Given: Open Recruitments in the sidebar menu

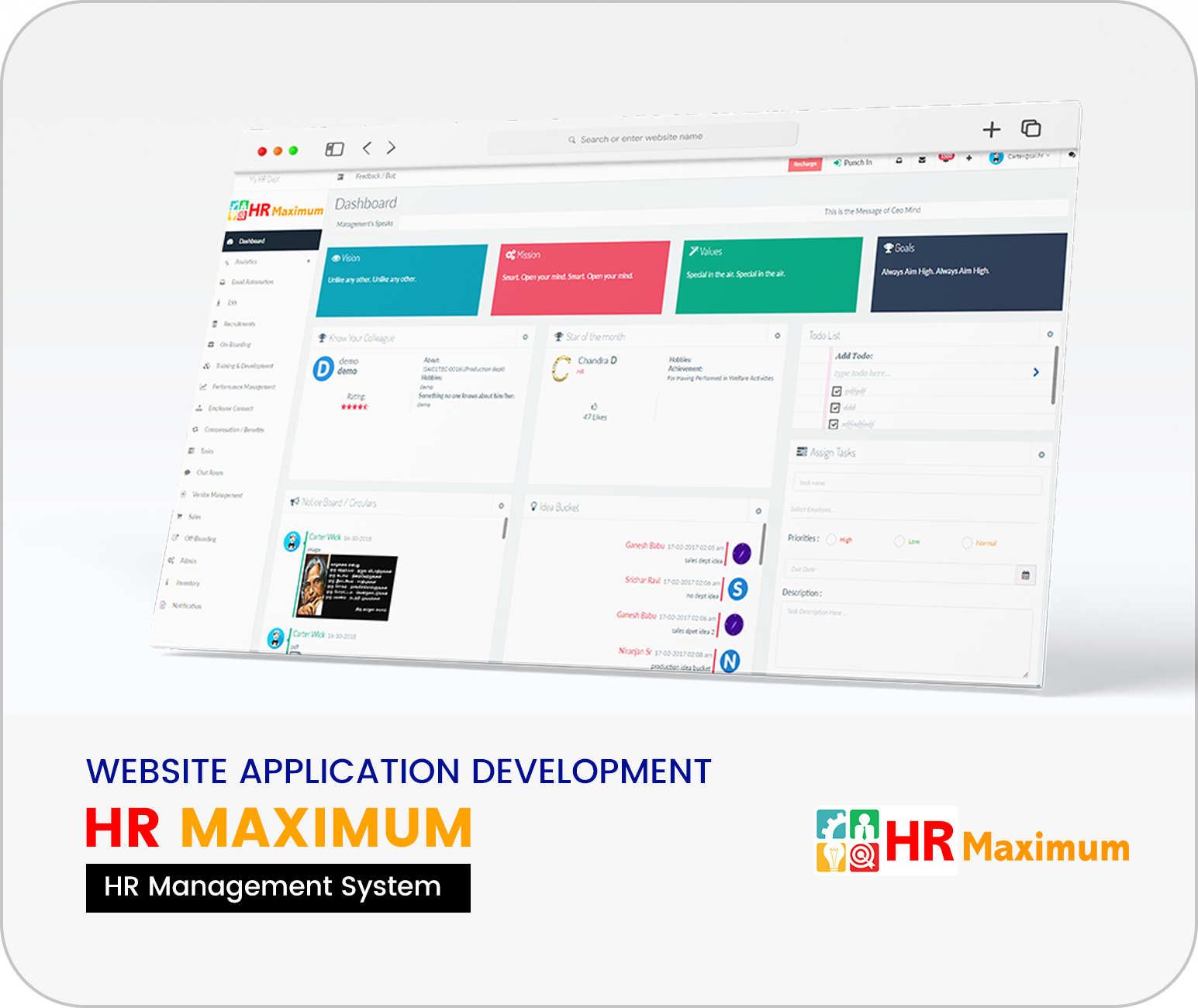Looking at the screenshot, I should (239, 324).
